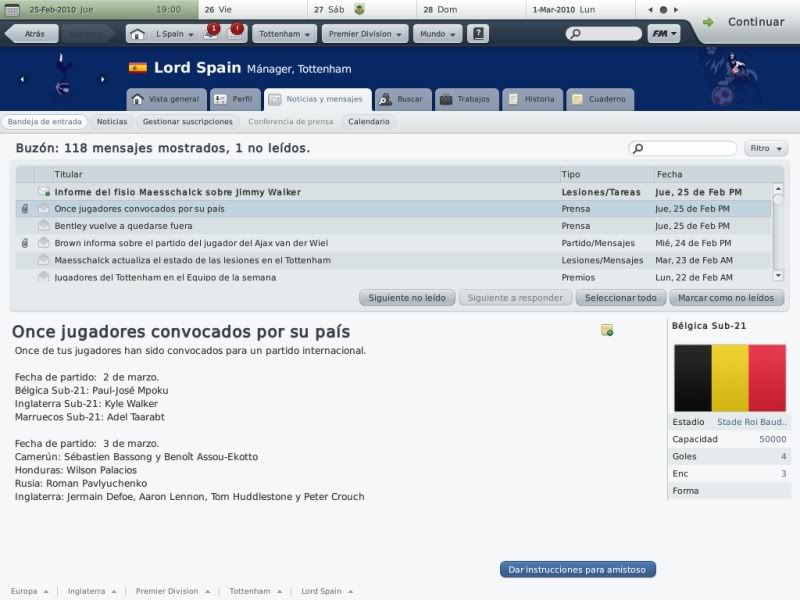800x600 pixels.
Task: Click the home icon in the top toolbar
Action: (137, 34)
